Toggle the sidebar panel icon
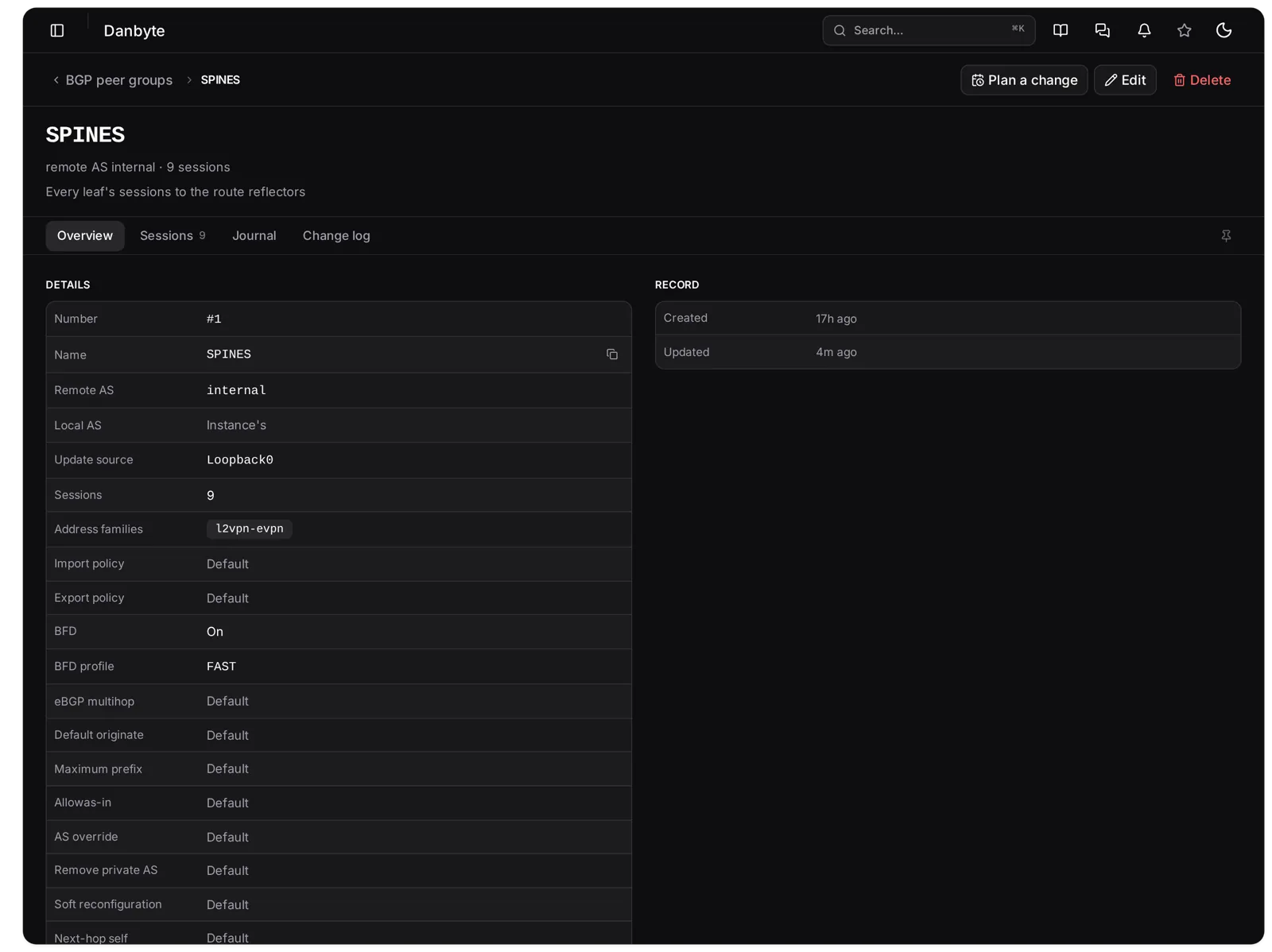This screenshot has width=1272, height=952. tap(57, 30)
